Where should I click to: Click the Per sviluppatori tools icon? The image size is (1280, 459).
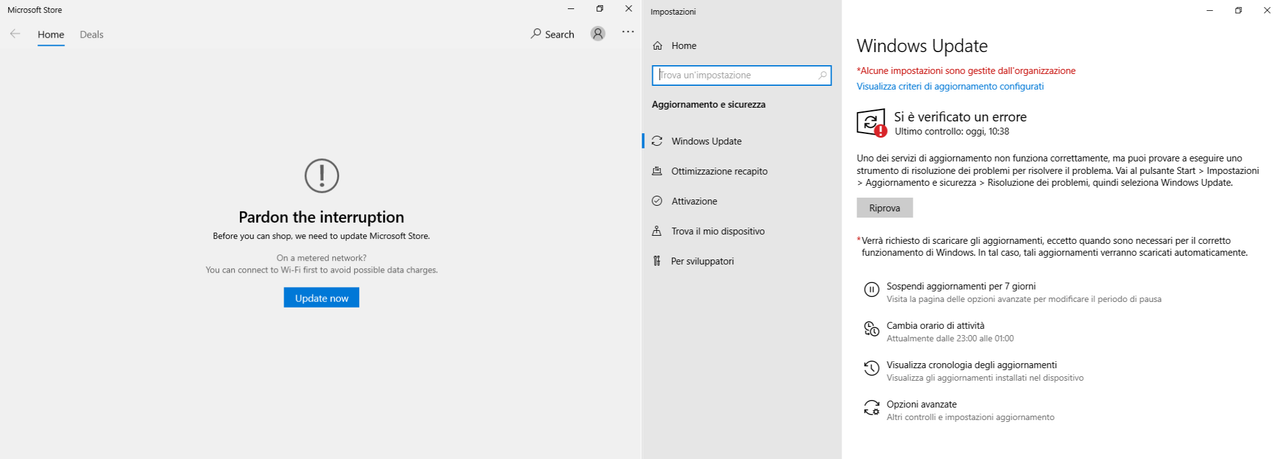pyautogui.click(x=657, y=261)
